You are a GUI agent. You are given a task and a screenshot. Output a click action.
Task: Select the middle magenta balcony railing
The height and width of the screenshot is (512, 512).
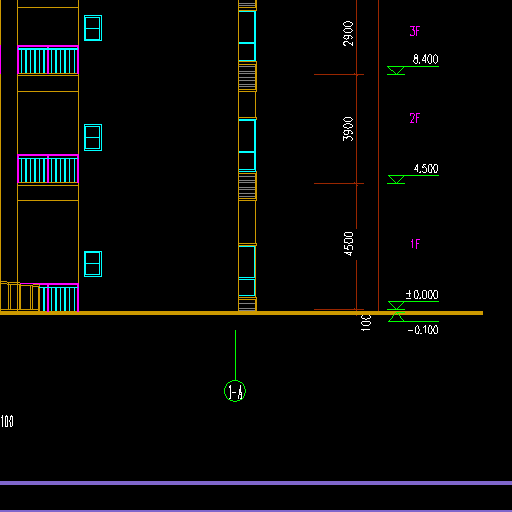click(x=48, y=169)
